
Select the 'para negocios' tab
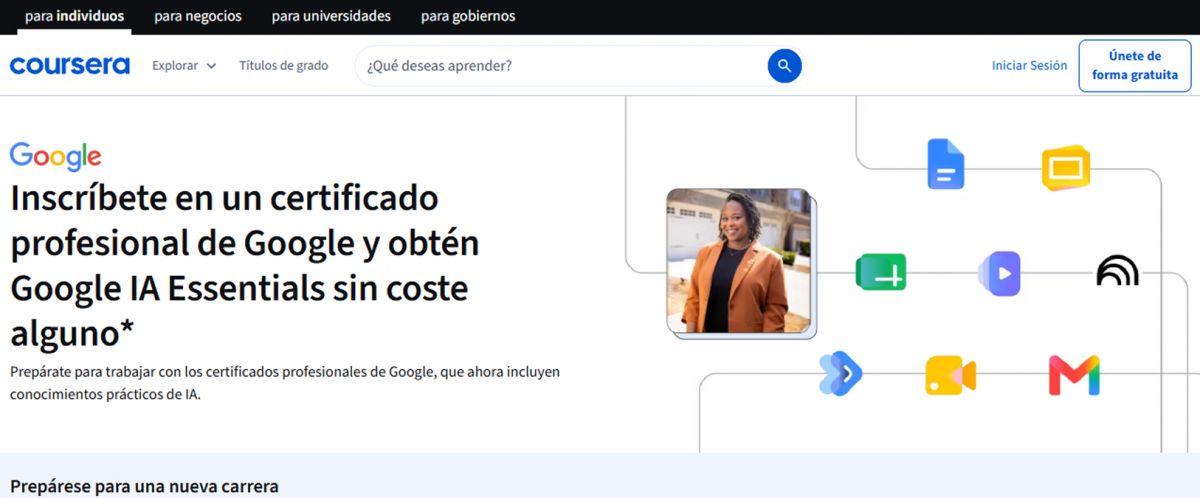(x=197, y=16)
